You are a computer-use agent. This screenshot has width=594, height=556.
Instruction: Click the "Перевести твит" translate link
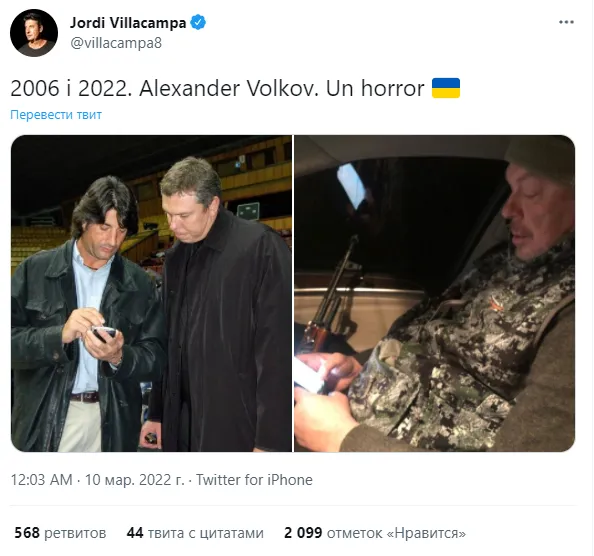56,114
